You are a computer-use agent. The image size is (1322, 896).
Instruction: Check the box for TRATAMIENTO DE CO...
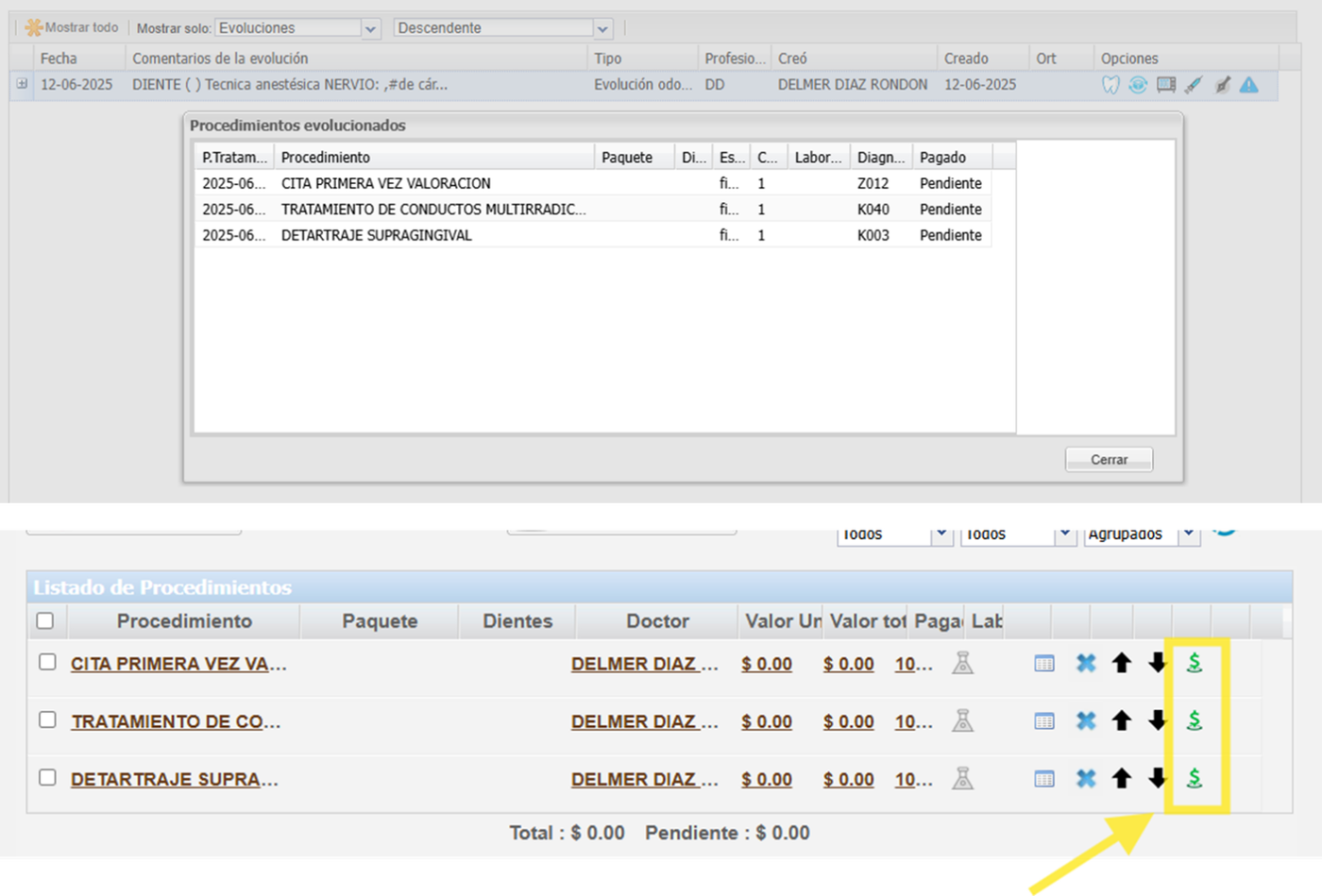pyautogui.click(x=47, y=720)
